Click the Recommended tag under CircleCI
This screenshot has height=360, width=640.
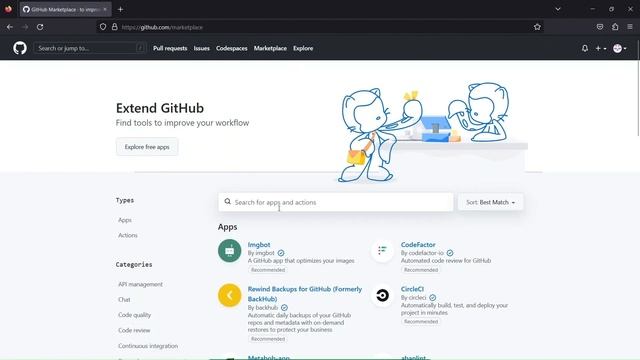pyautogui.click(x=421, y=322)
